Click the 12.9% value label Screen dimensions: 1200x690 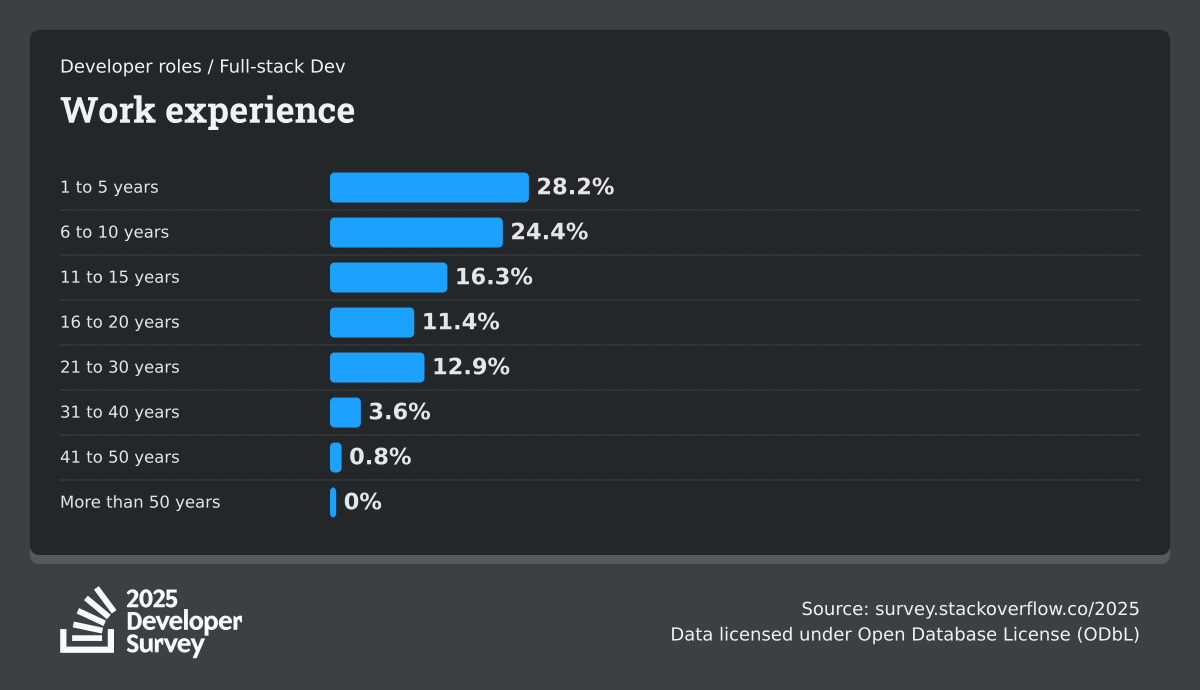click(471, 367)
